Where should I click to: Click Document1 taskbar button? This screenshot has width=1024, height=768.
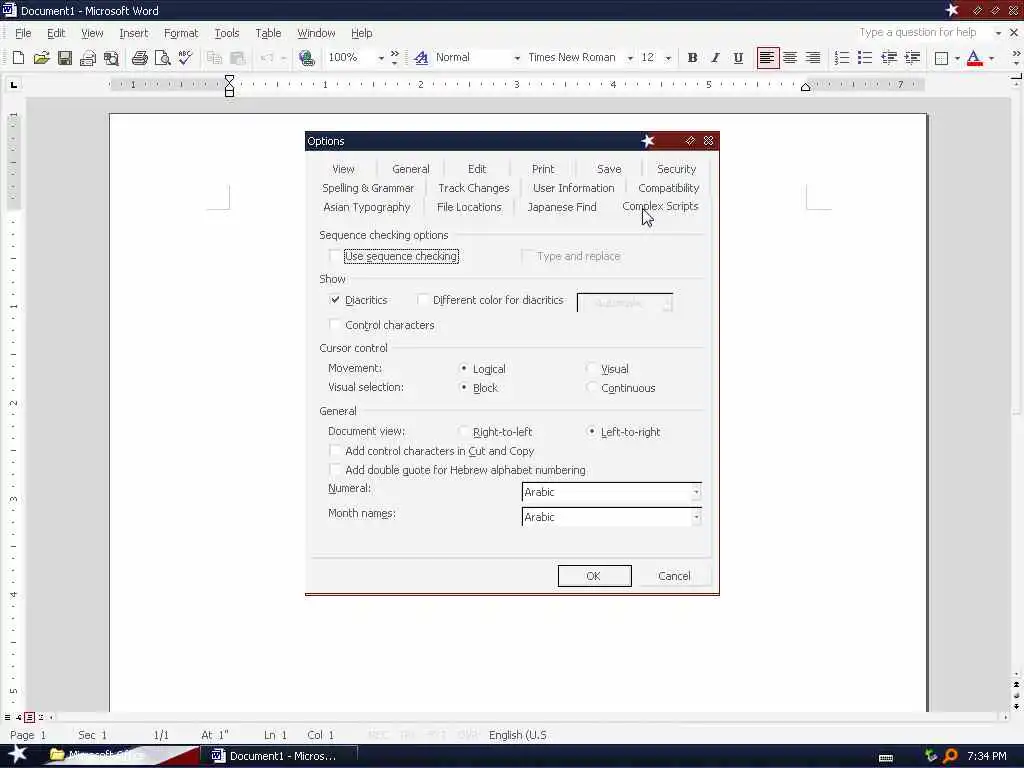281,756
